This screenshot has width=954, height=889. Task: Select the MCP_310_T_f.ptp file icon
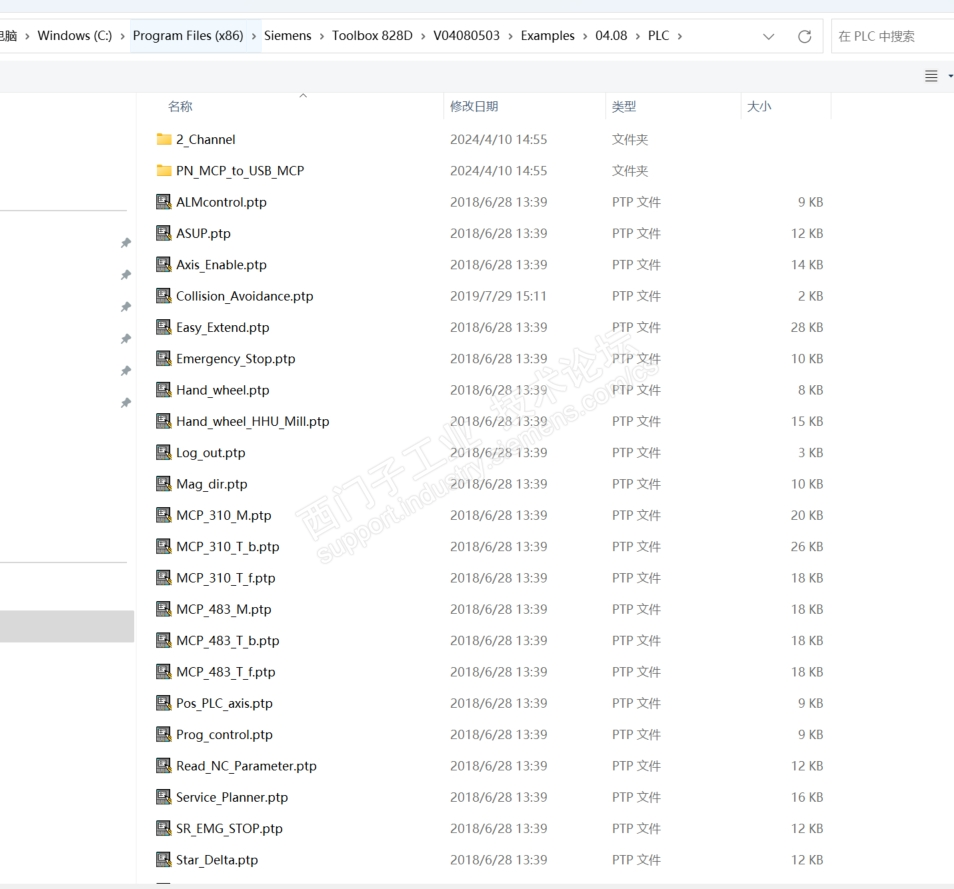[164, 578]
